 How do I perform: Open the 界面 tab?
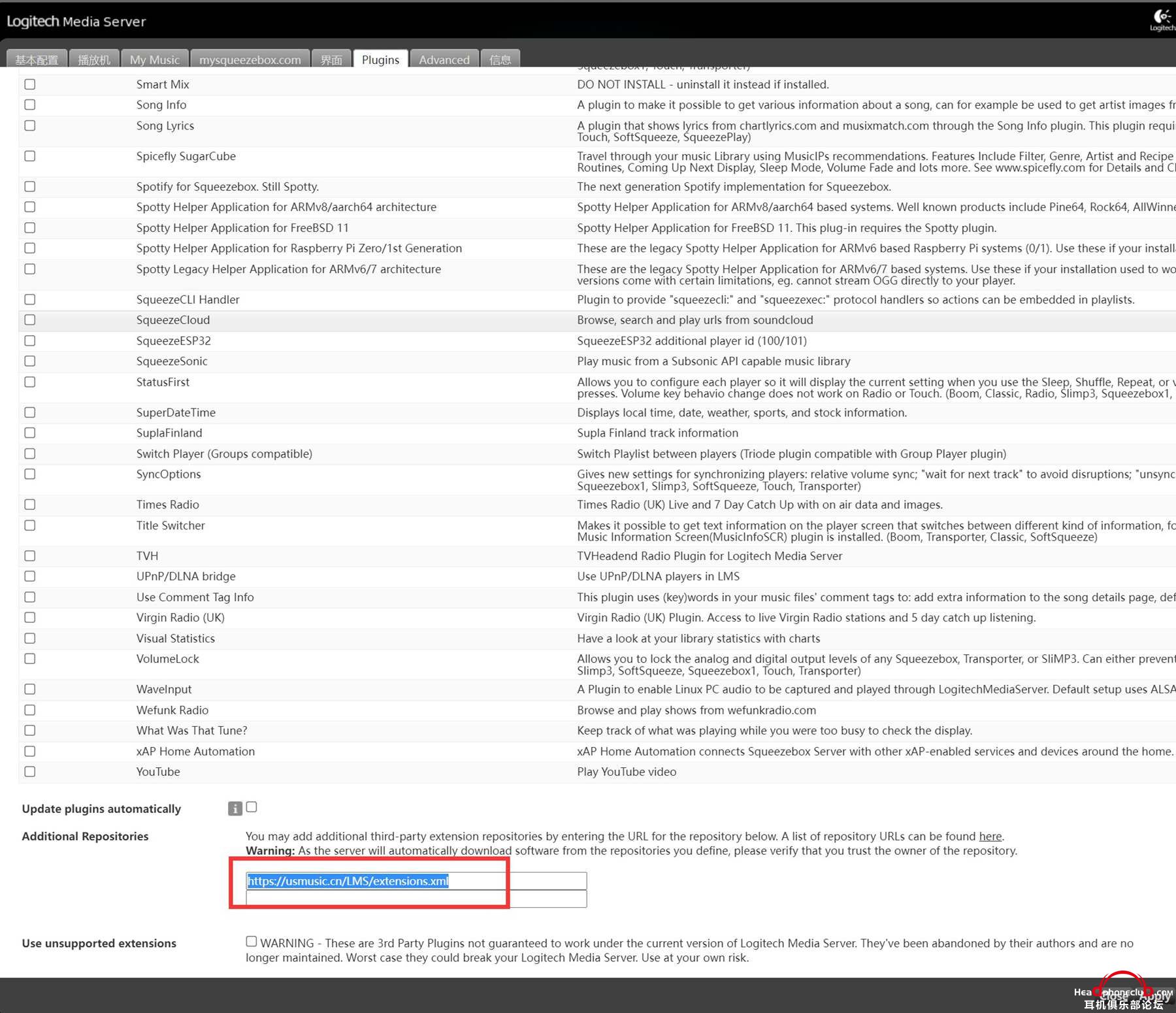331,59
